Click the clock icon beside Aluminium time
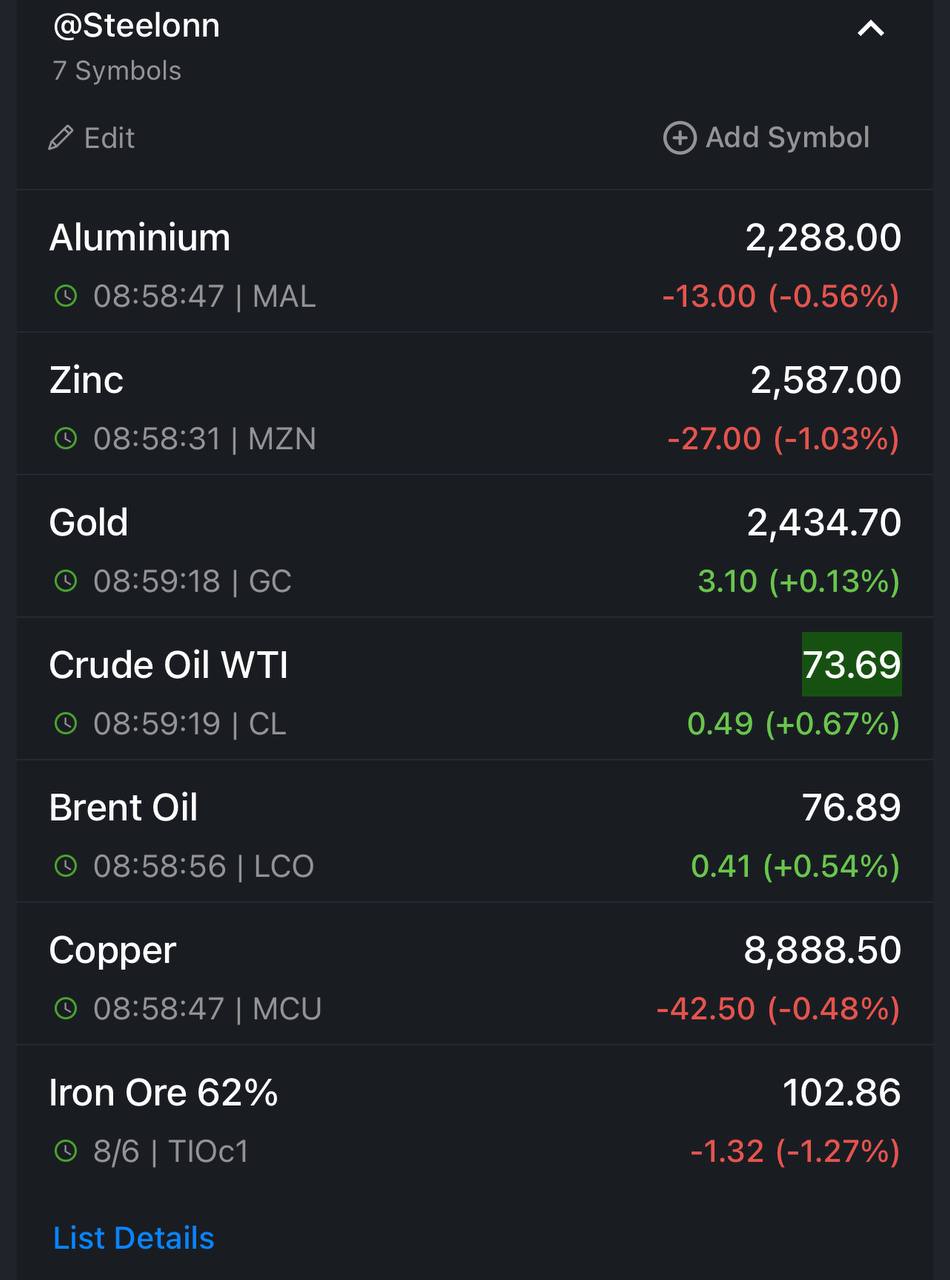 click(x=65, y=296)
